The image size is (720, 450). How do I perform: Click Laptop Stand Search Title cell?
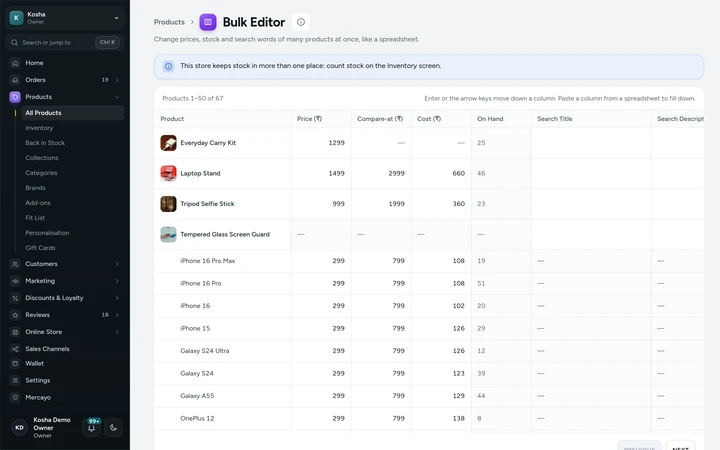pyautogui.click(x=591, y=173)
